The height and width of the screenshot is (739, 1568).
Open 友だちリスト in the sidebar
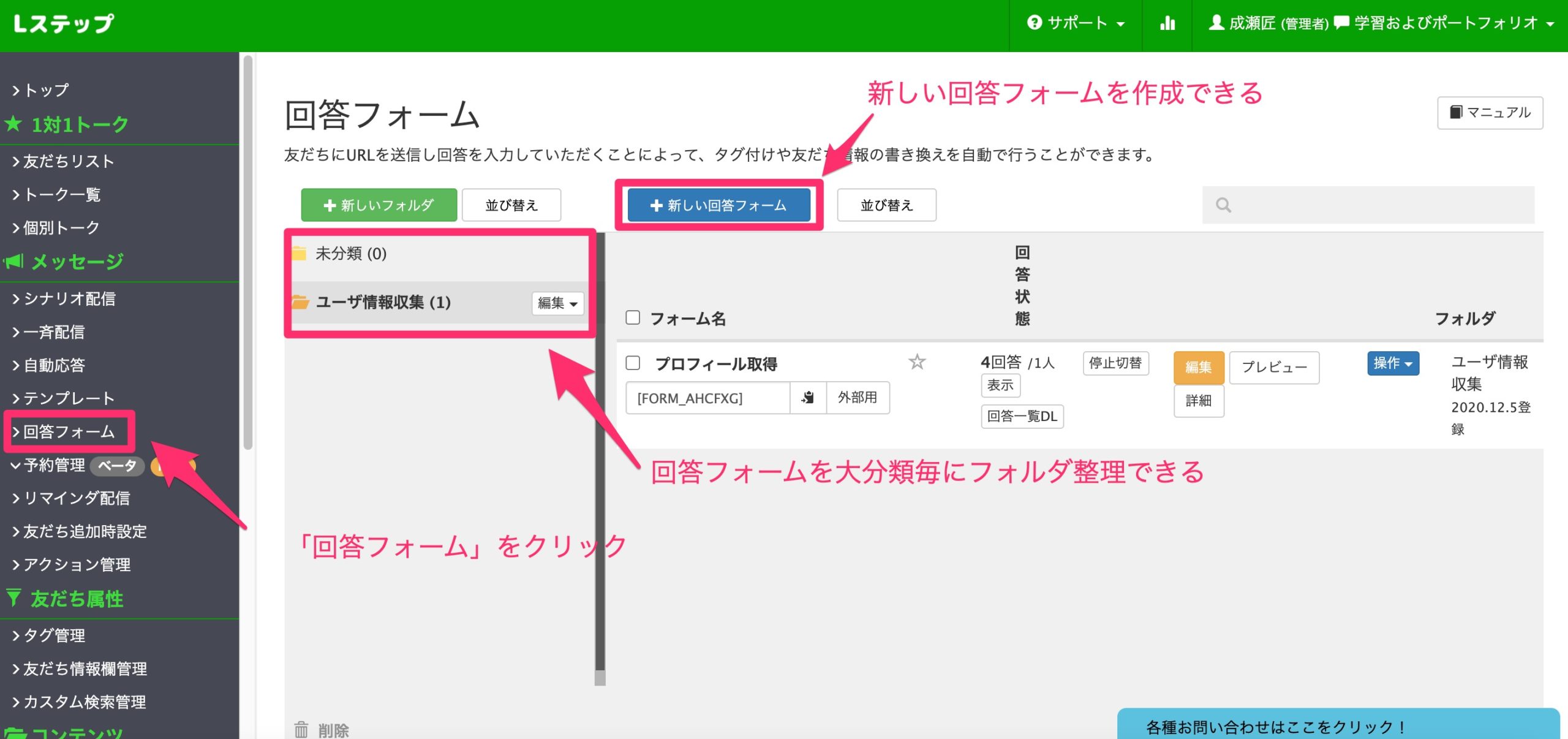point(69,161)
